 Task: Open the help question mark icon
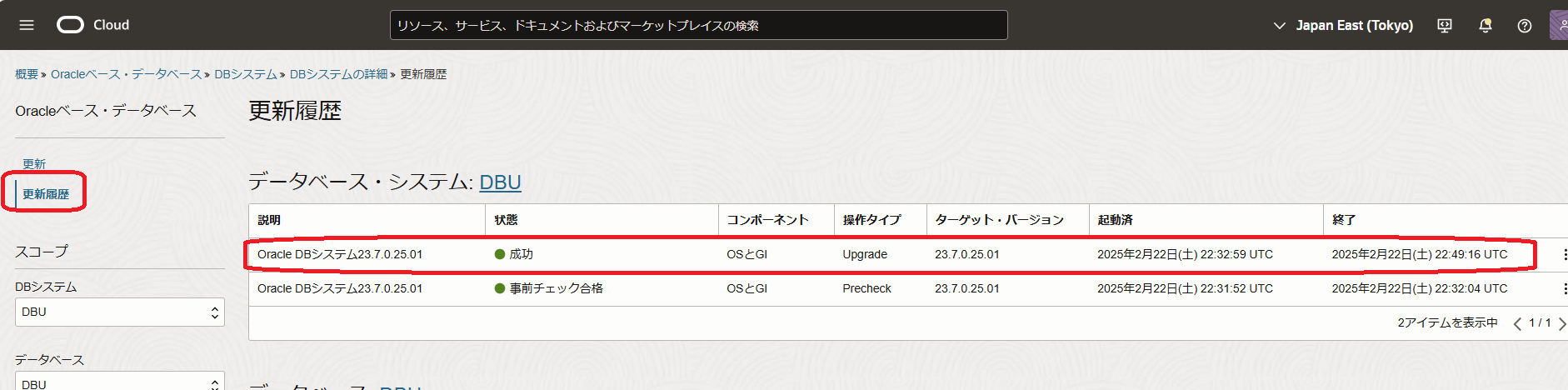click(x=1525, y=26)
